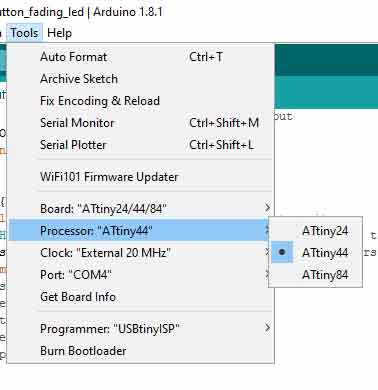
Task: Click Get Board Info
Action: tap(140, 297)
